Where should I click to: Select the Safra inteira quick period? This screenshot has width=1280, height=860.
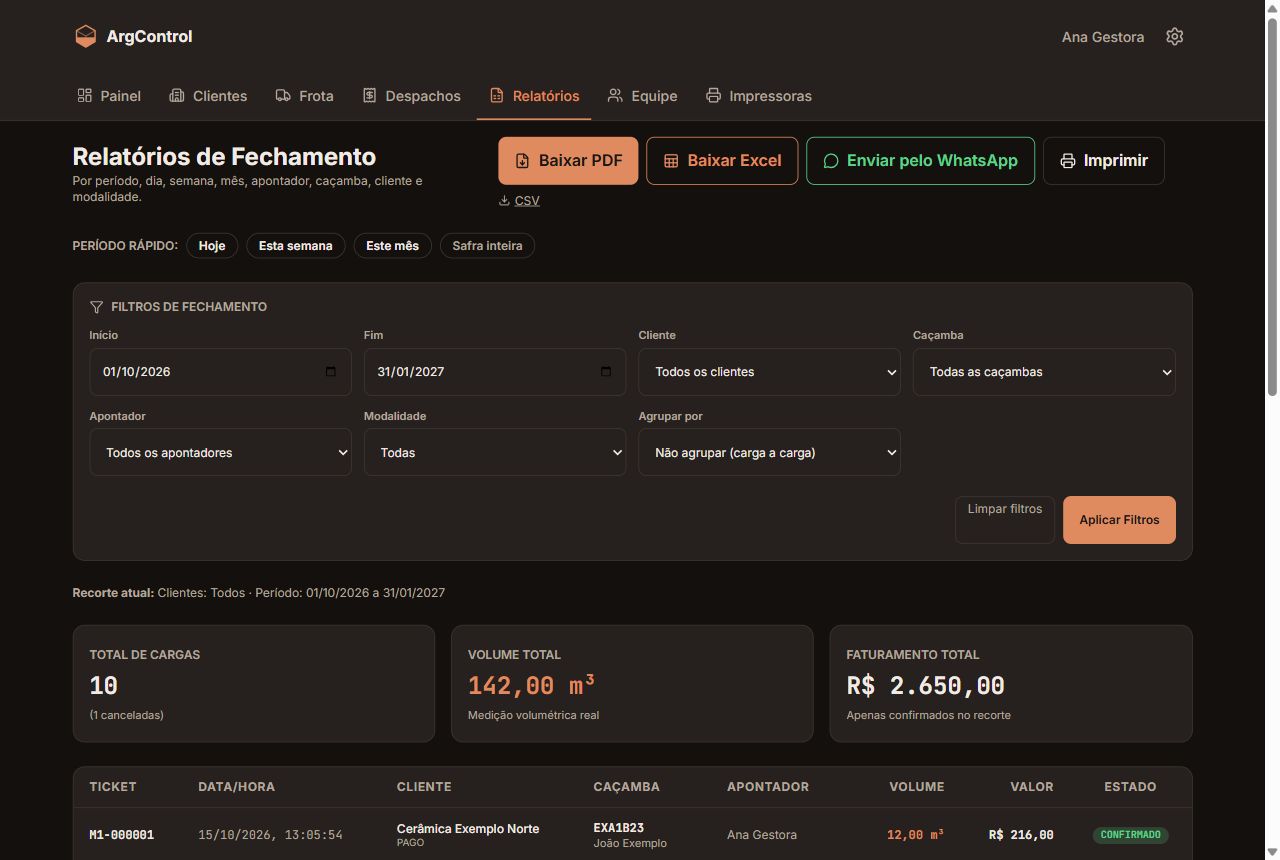click(x=487, y=246)
